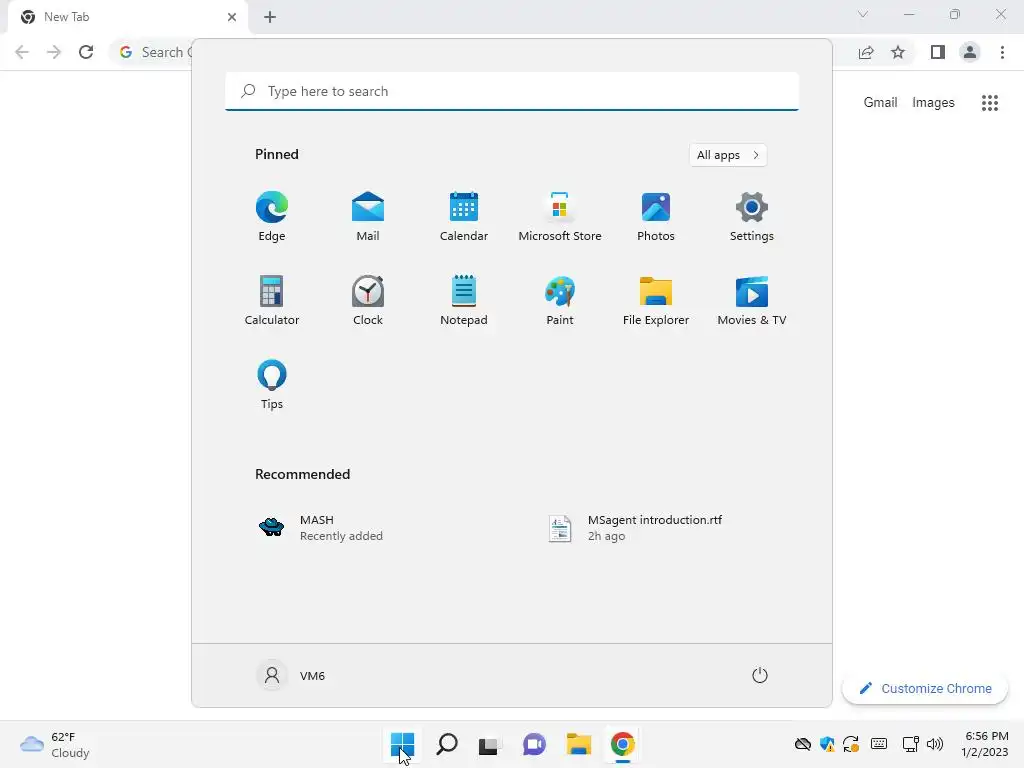
Task: Click the power button in Start menu
Action: (760, 675)
